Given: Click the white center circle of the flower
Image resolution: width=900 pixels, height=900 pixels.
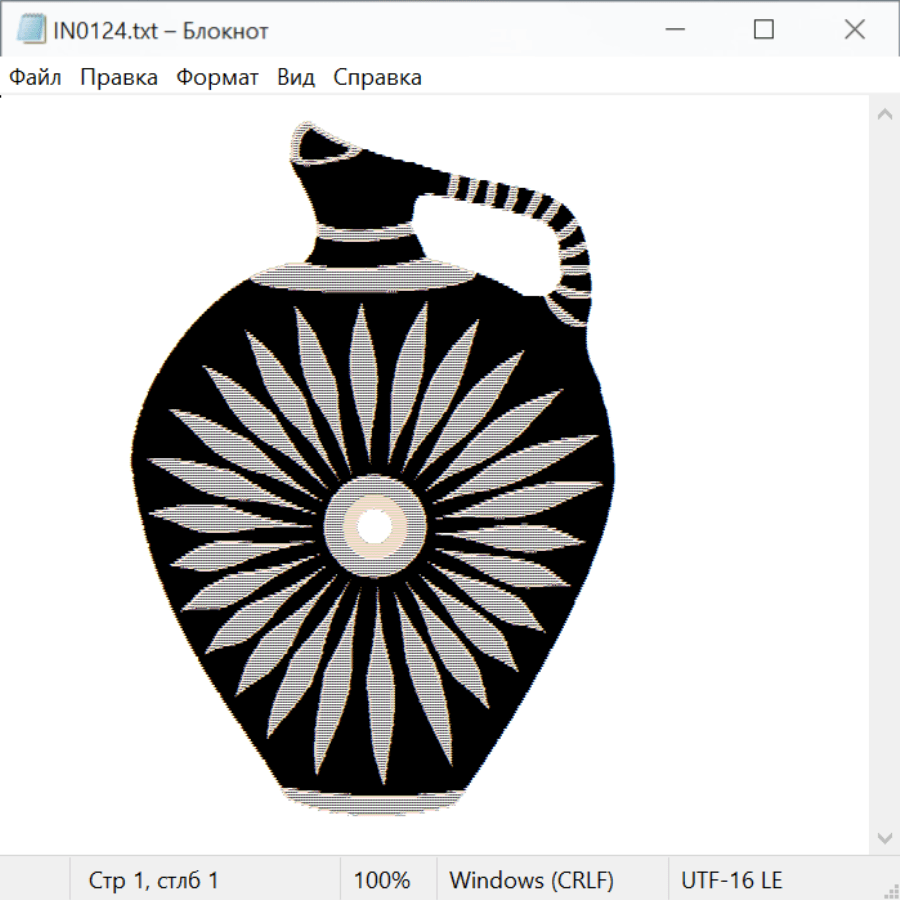Looking at the screenshot, I should [x=374, y=525].
